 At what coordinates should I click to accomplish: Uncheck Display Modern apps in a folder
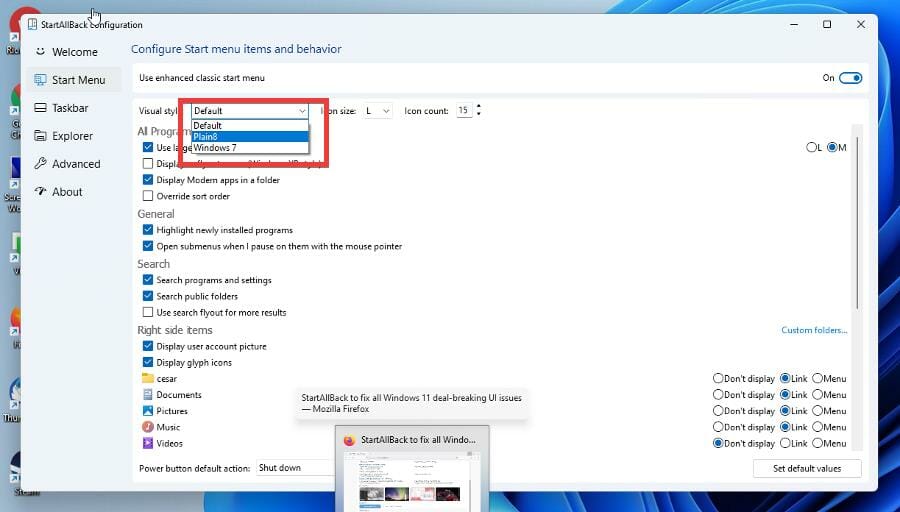(x=148, y=180)
